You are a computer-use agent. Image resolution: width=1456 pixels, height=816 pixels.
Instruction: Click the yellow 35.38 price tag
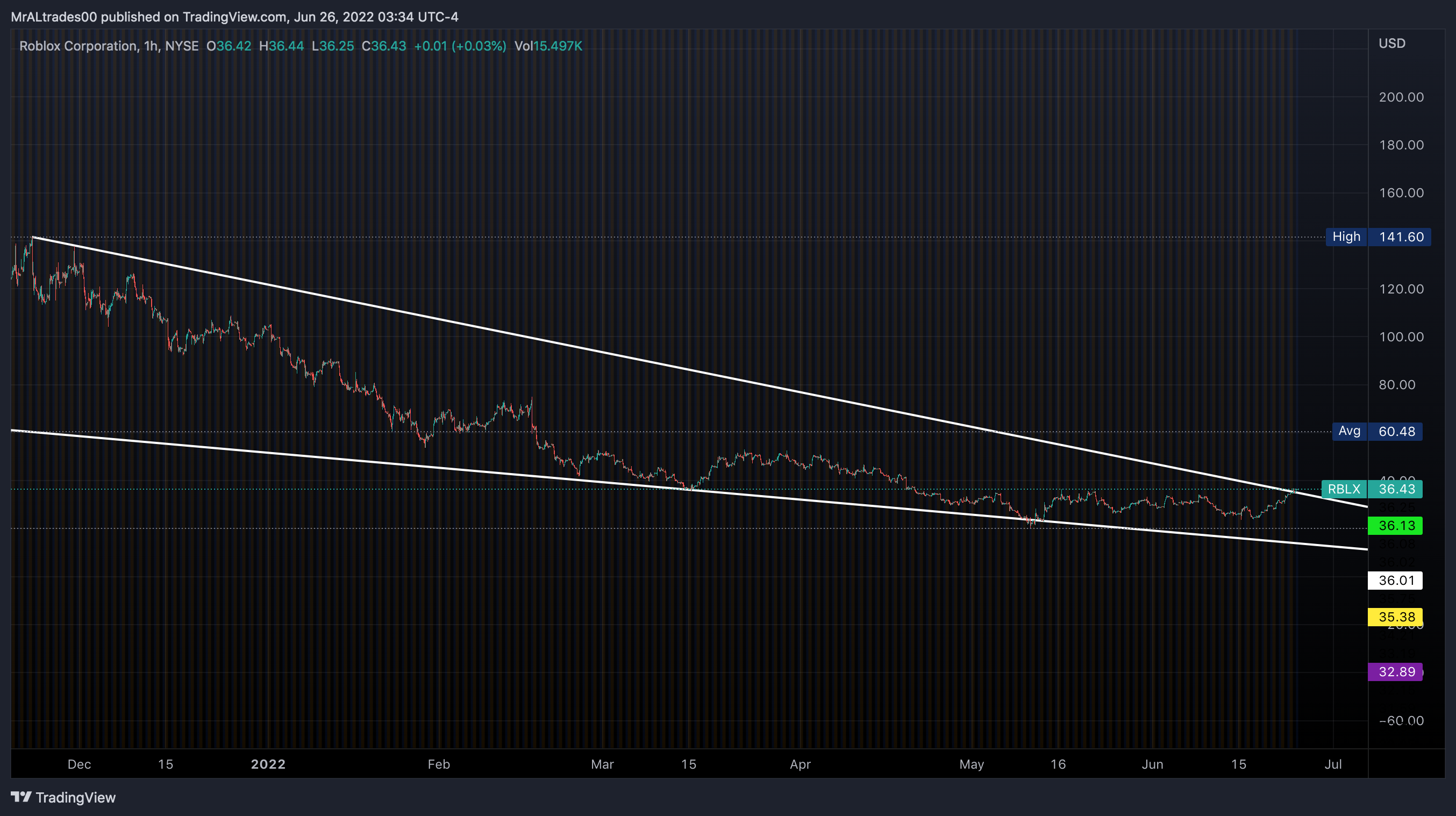(x=1395, y=617)
